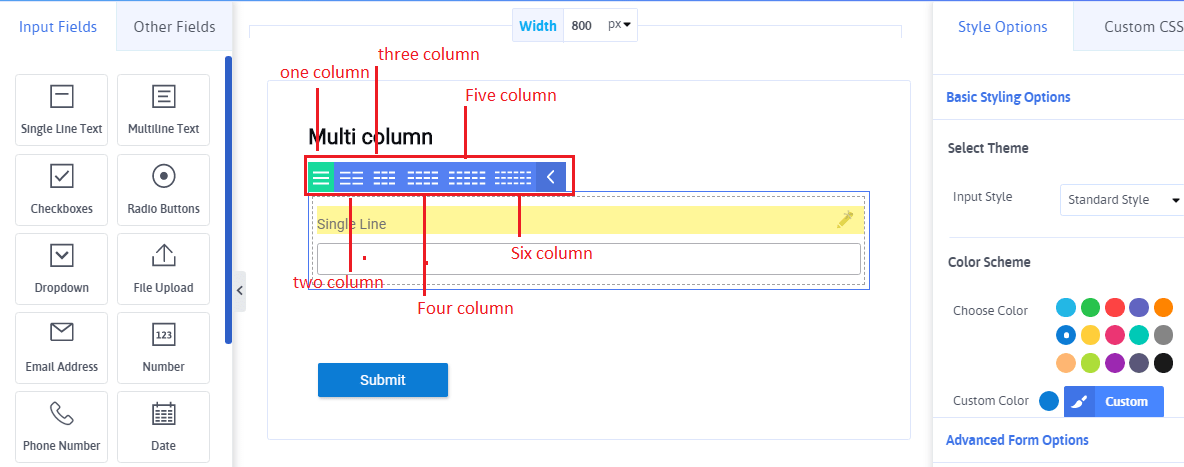Choose the two column layout icon

point(351,178)
